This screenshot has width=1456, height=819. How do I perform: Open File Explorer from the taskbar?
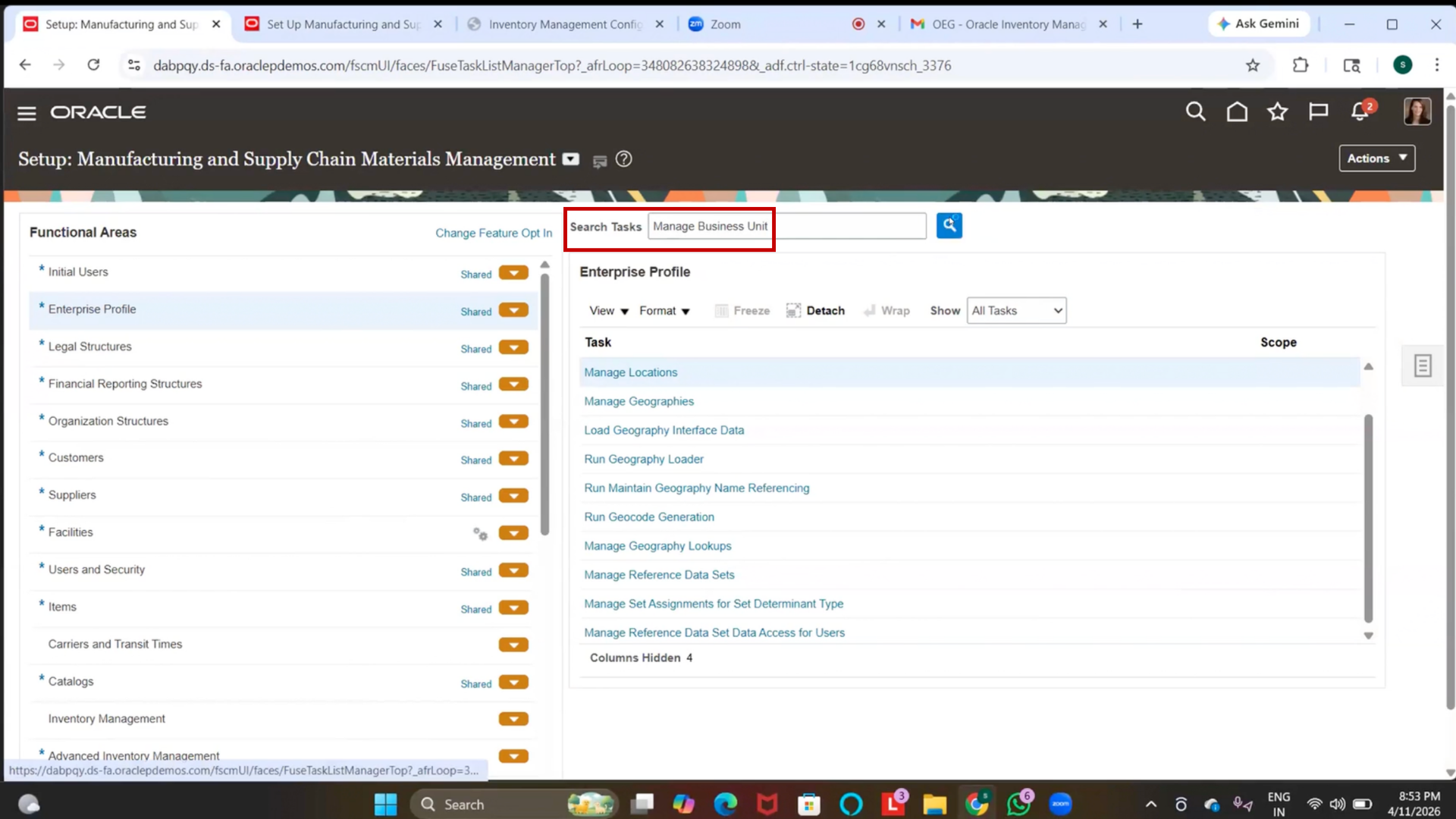(x=934, y=804)
